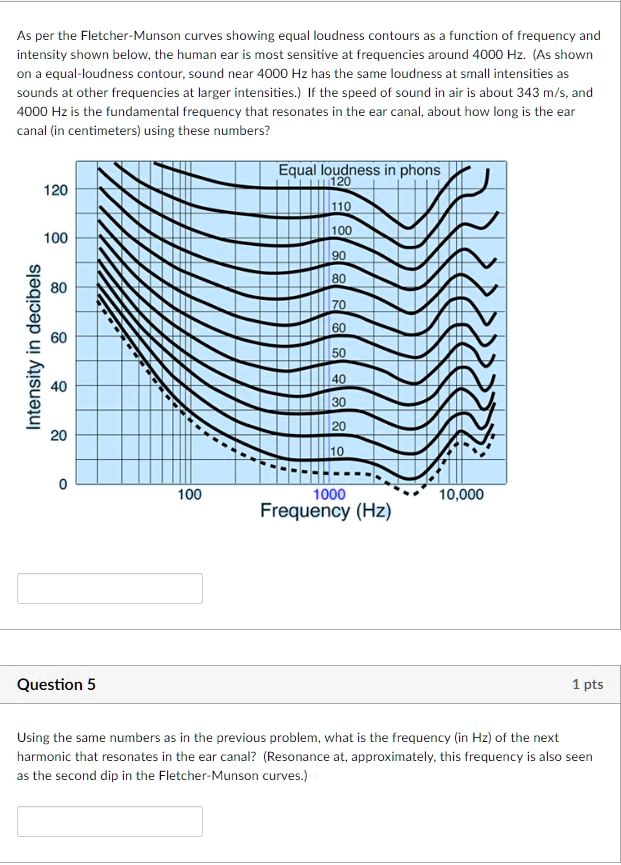Image resolution: width=621 pixels, height=865 pixels.
Task: Click the 90 phon contour label
Action: [340, 258]
